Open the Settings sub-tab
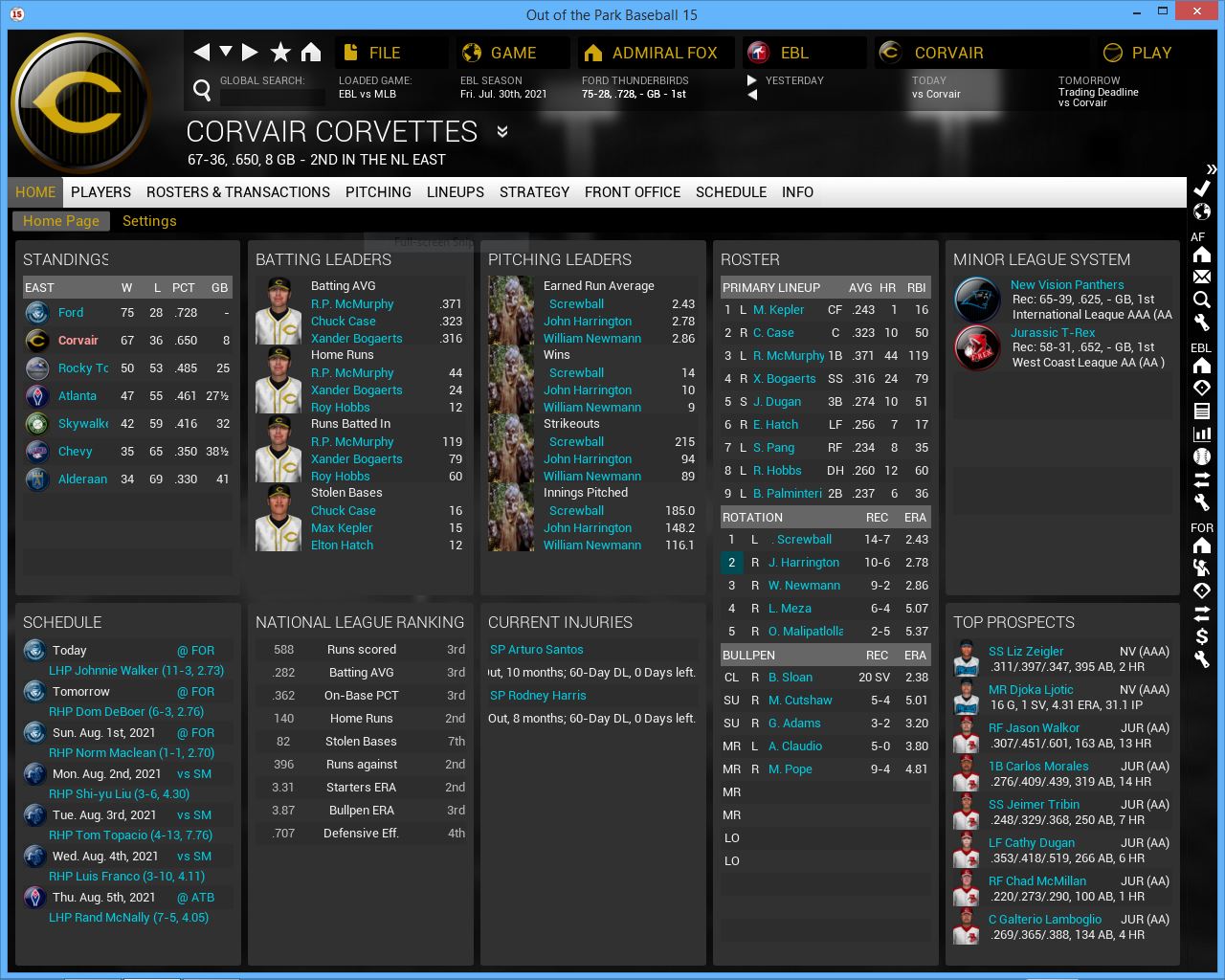The height and width of the screenshot is (980, 1225). pos(149,221)
